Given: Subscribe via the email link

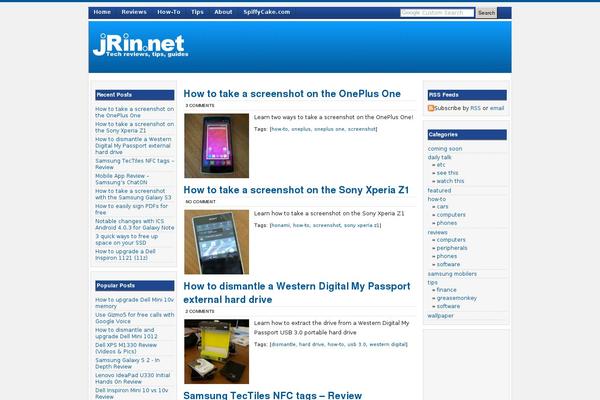Looking at the screenshot, I should (x=497, y=108).
